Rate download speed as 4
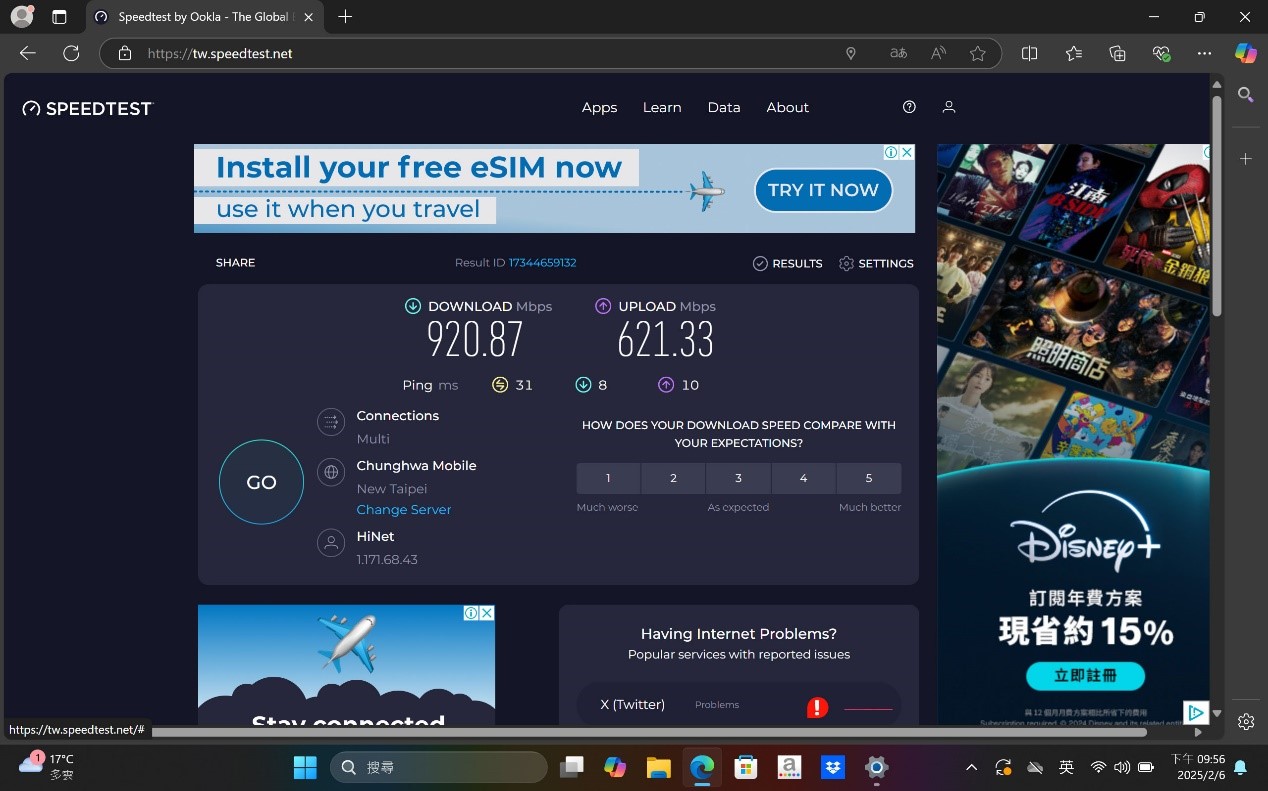 [803, 478]
